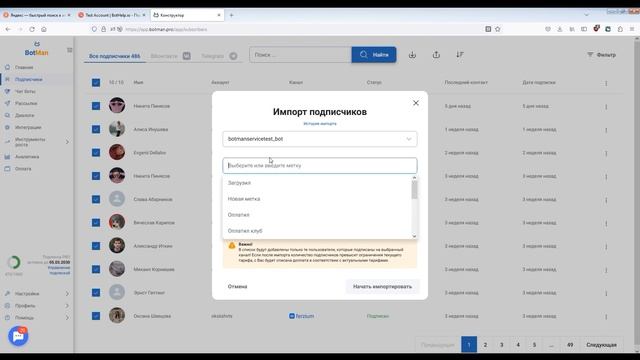Toggle the select-all checkbox in table header
Screen dimensions: 640x360
(96, 82)
